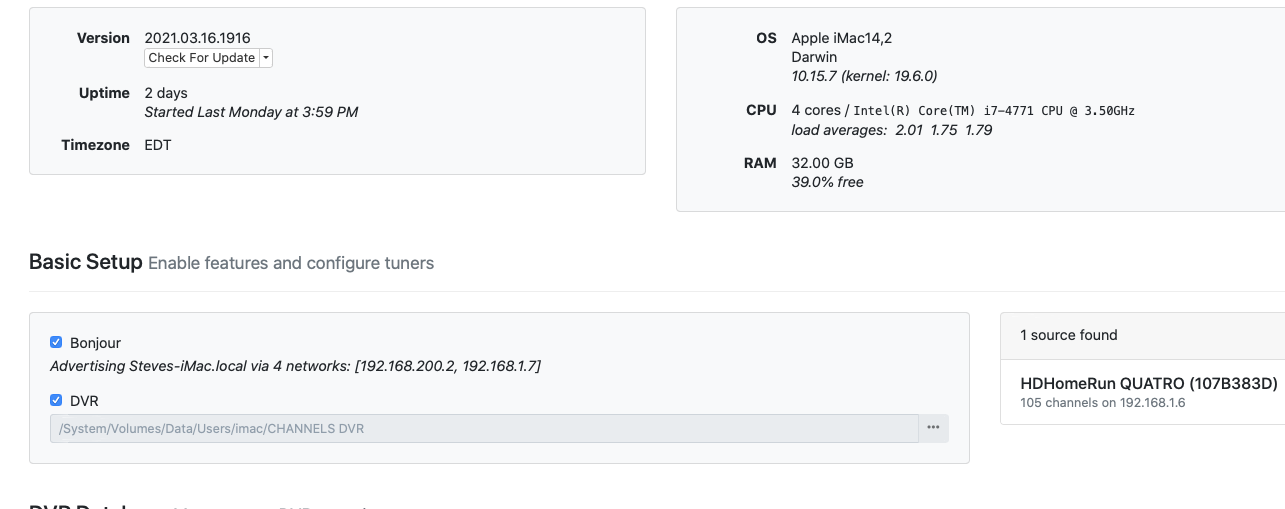Click the EDT timezone value
The width and height of the screenshot is (1285, 509).
(158, 145)
